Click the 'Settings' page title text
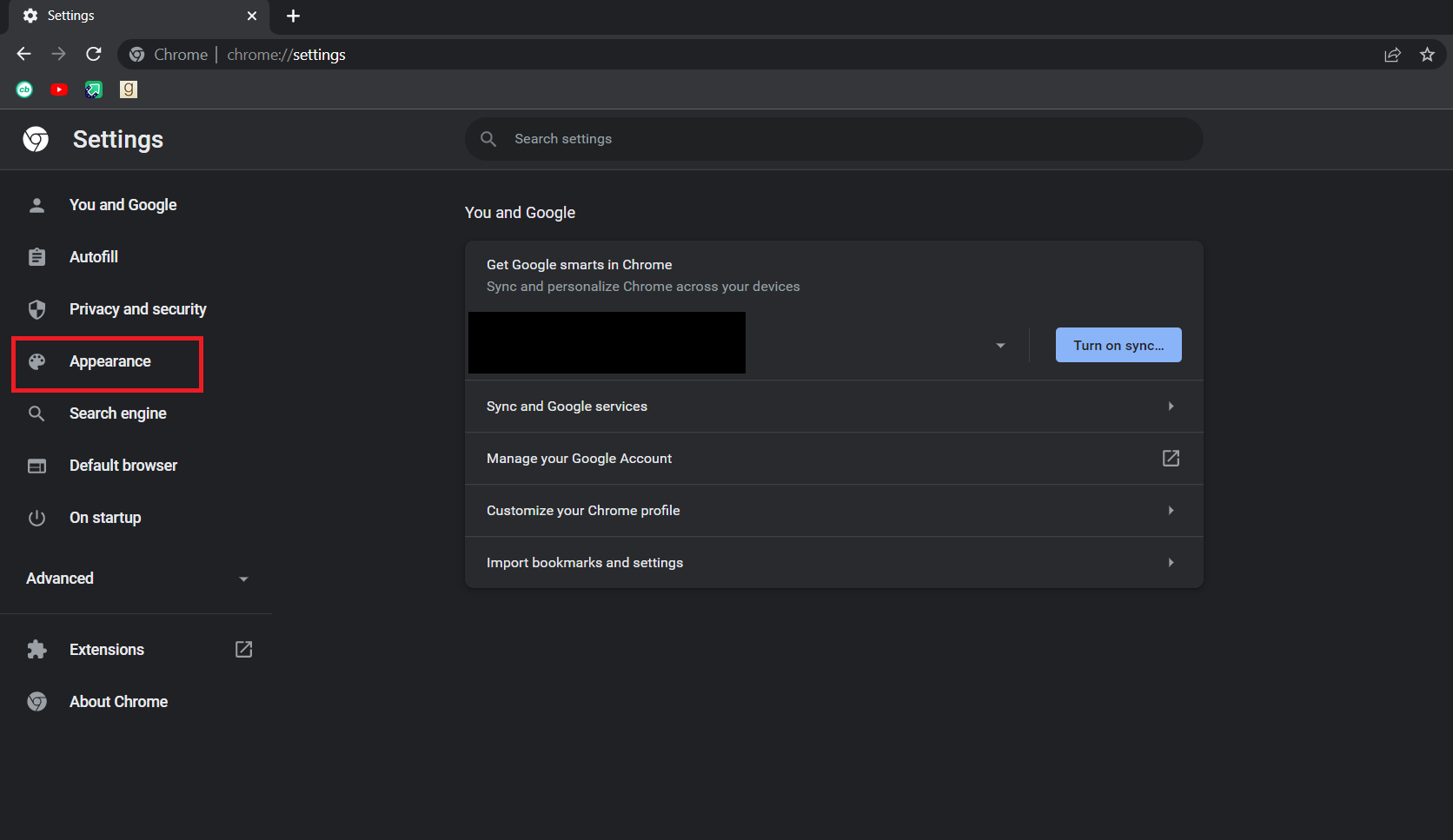 click(x=118, y=139)
